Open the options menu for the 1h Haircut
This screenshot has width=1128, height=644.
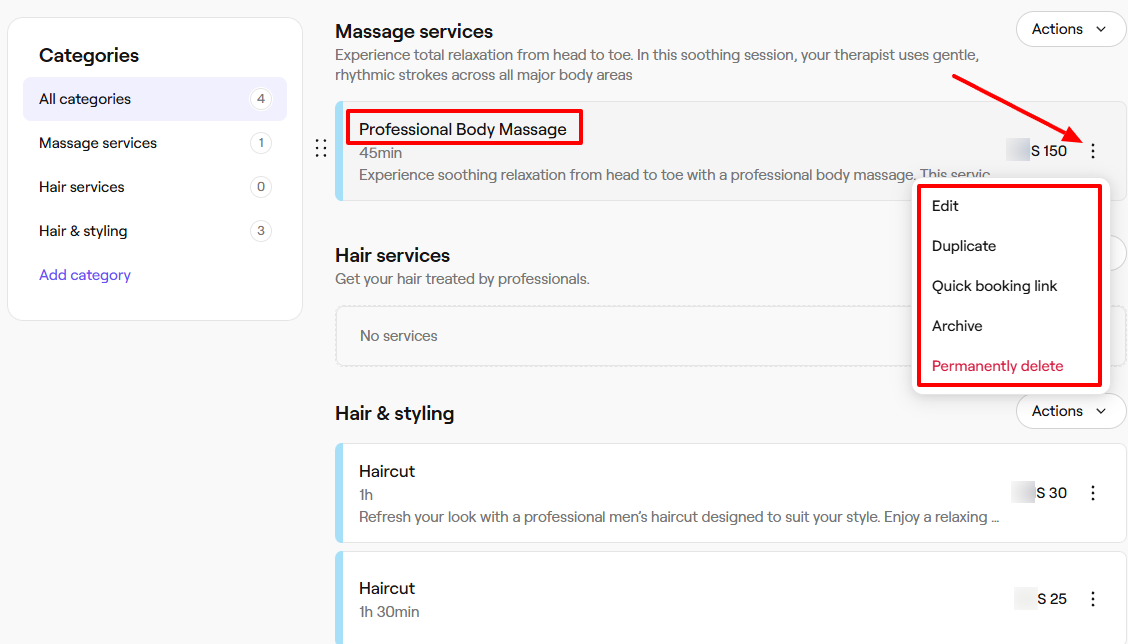click(1093, 492)
